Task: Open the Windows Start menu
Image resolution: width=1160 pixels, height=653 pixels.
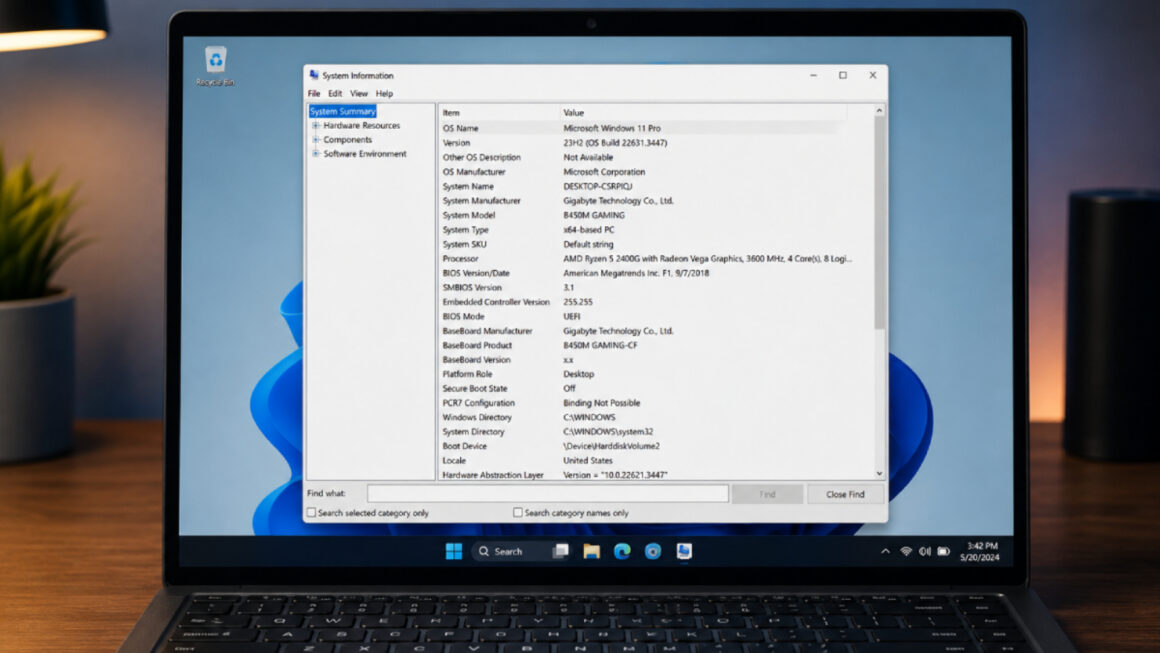Action: (x=453, y=551)
